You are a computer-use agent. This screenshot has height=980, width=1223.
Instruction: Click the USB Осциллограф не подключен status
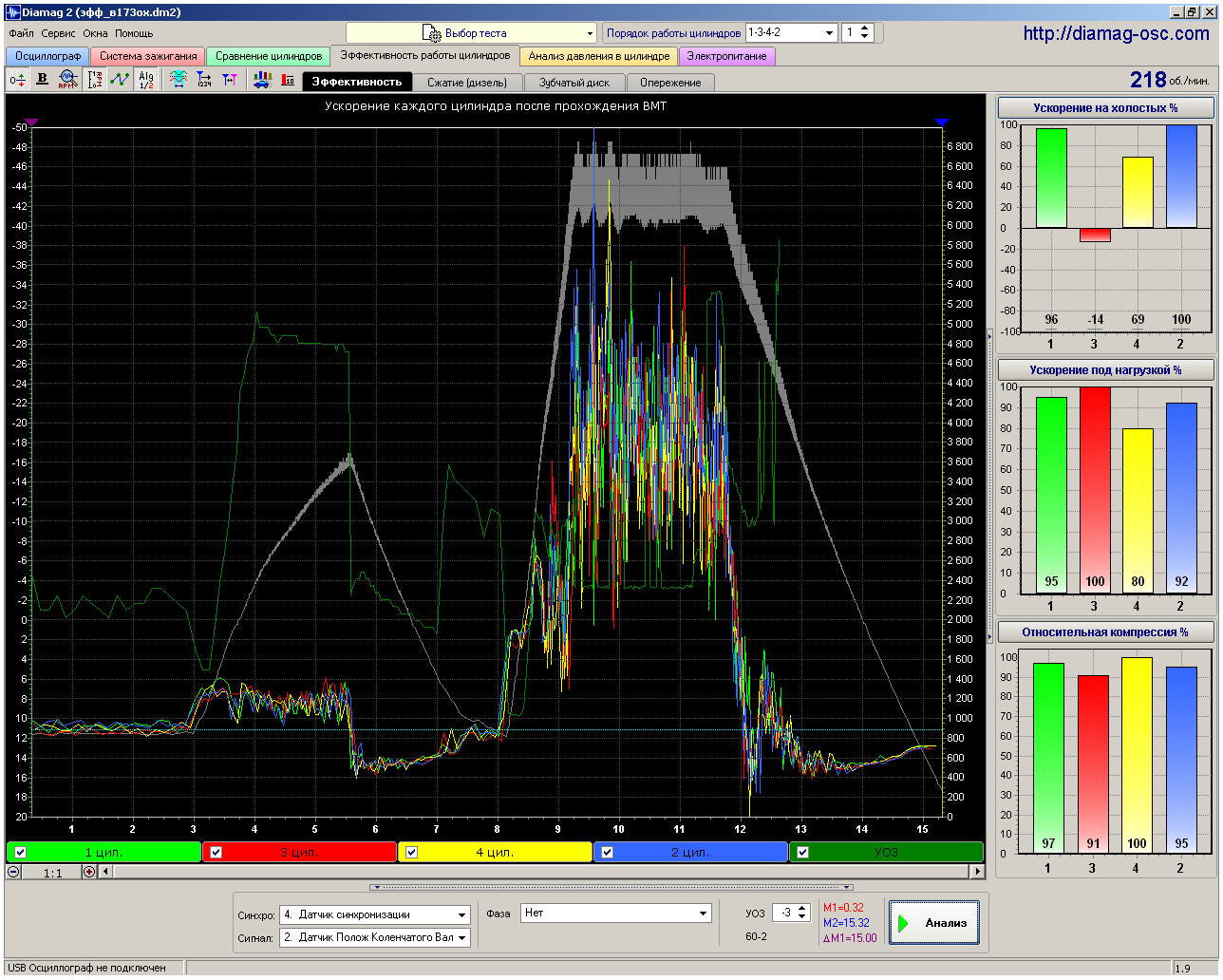tap(86, 968)
